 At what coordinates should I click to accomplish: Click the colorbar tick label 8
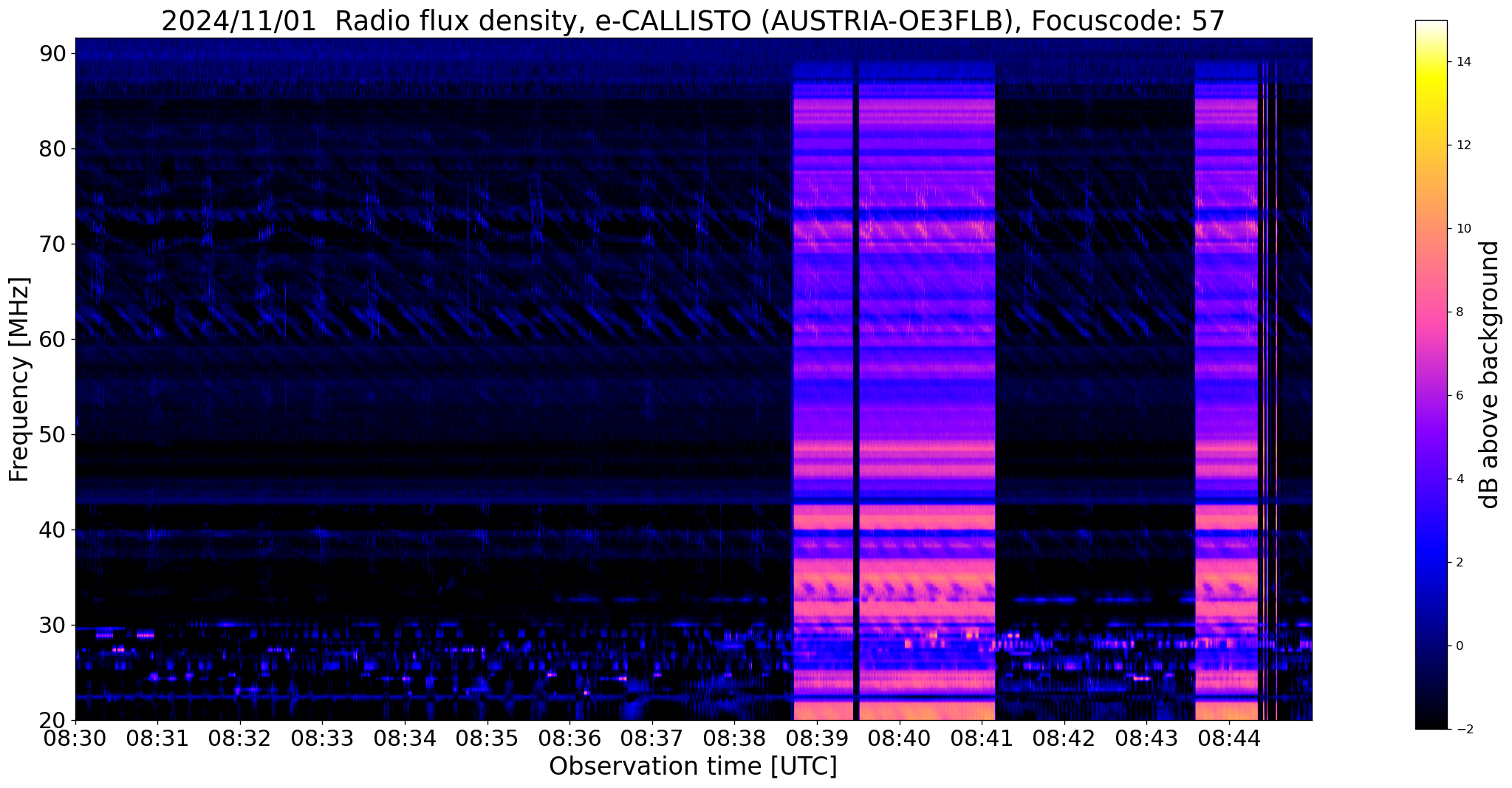(1460, 312)
